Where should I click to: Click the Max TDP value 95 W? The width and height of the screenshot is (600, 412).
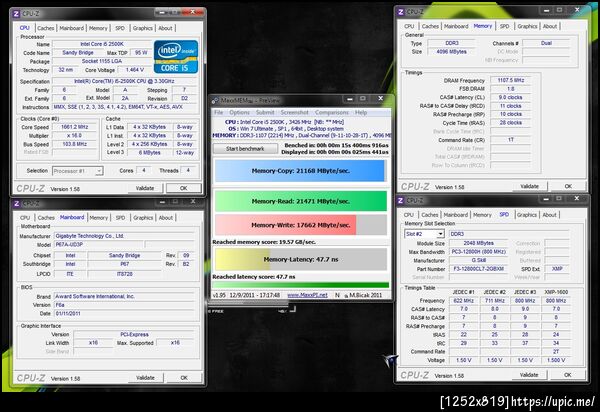pos(141,53)
